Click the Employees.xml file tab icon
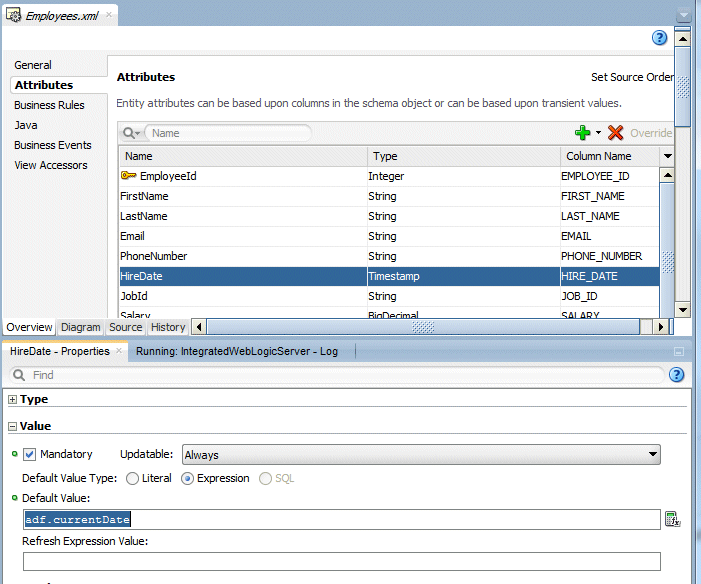 pos(13,16)
